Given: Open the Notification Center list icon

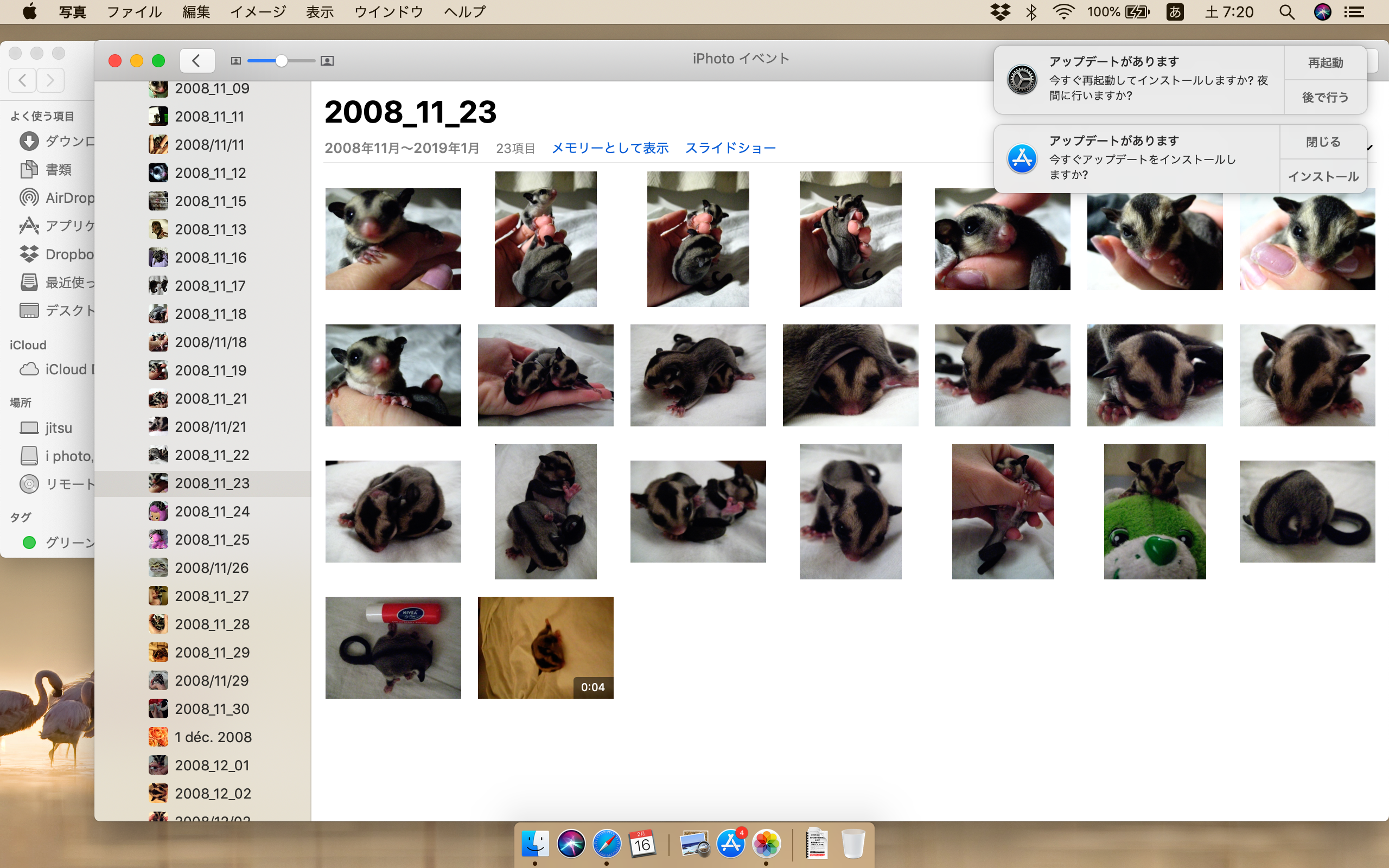Looking at the screenshot, I should pyautogui.click(x=1355, y=12).
